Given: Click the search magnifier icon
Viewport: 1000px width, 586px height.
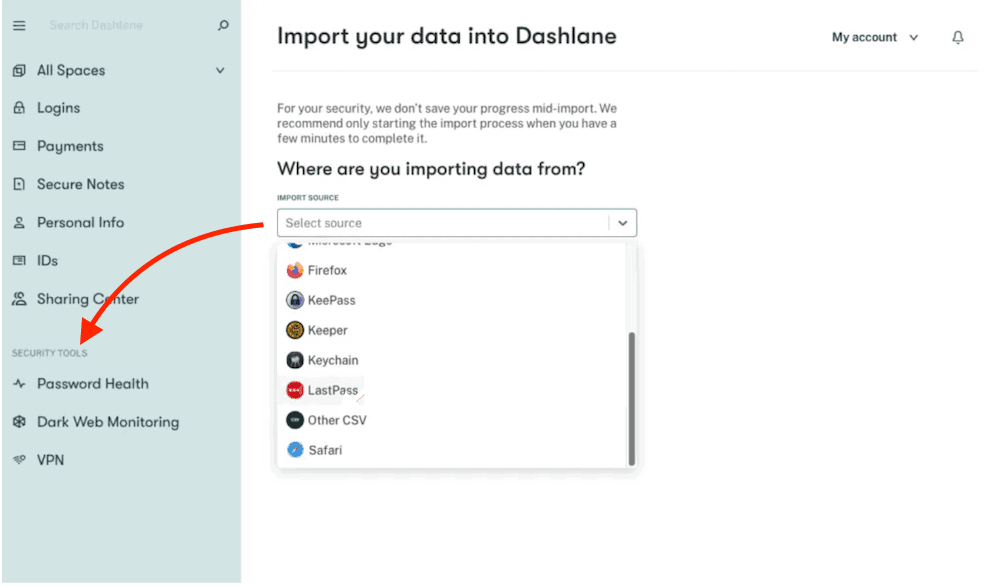Looking at the screenshot, I should point(223,26).
